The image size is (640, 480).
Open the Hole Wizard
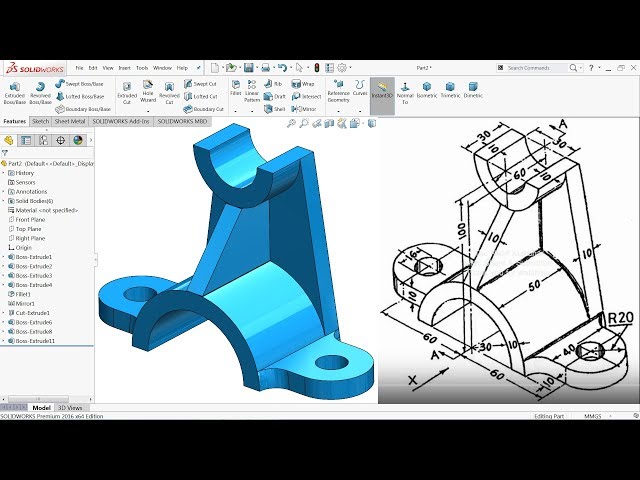pyautogui.click(x=148, y=91)
